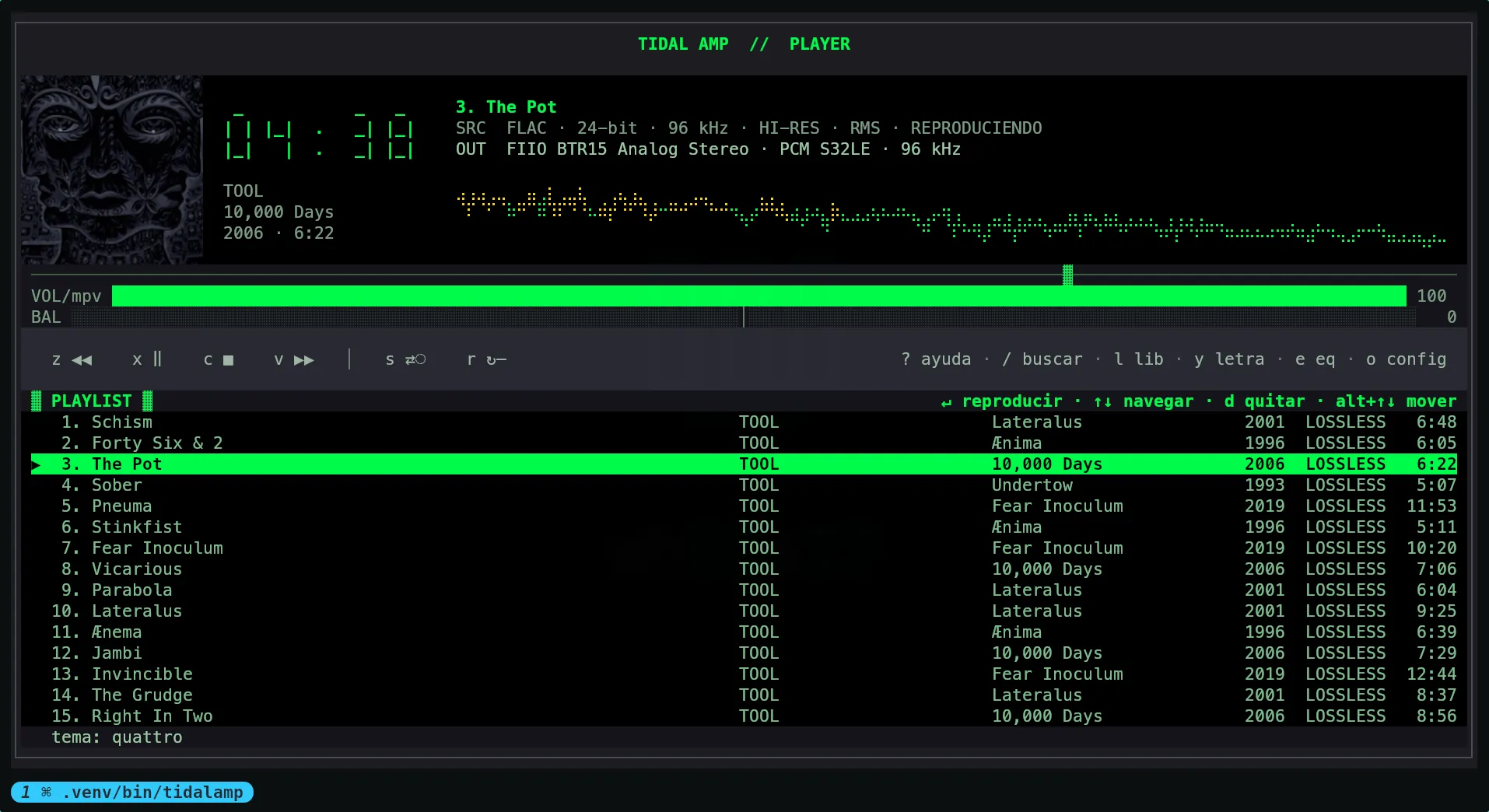Open the lib library view
1489x812 pixels.
[1139, 359]
